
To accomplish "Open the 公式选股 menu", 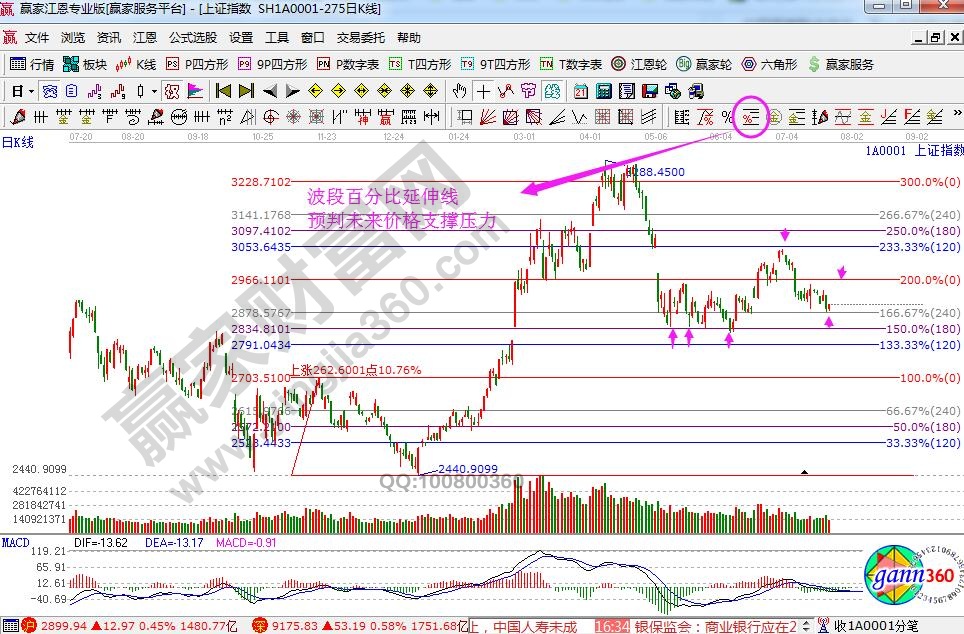I will [x=192, y=38].
